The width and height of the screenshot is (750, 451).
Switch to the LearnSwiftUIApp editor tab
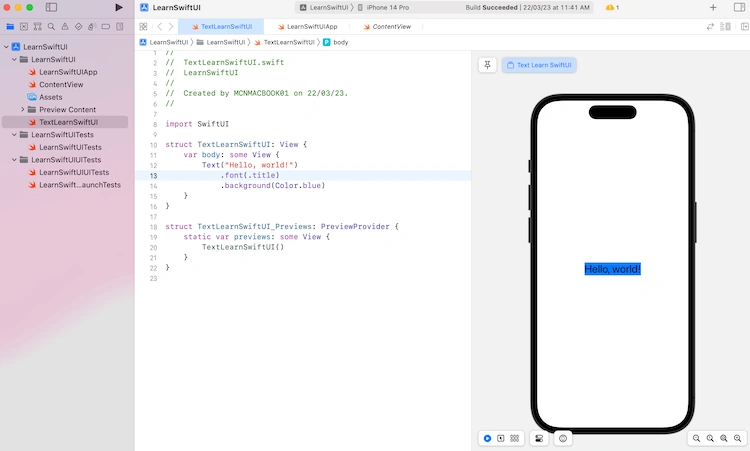[308, 27]
